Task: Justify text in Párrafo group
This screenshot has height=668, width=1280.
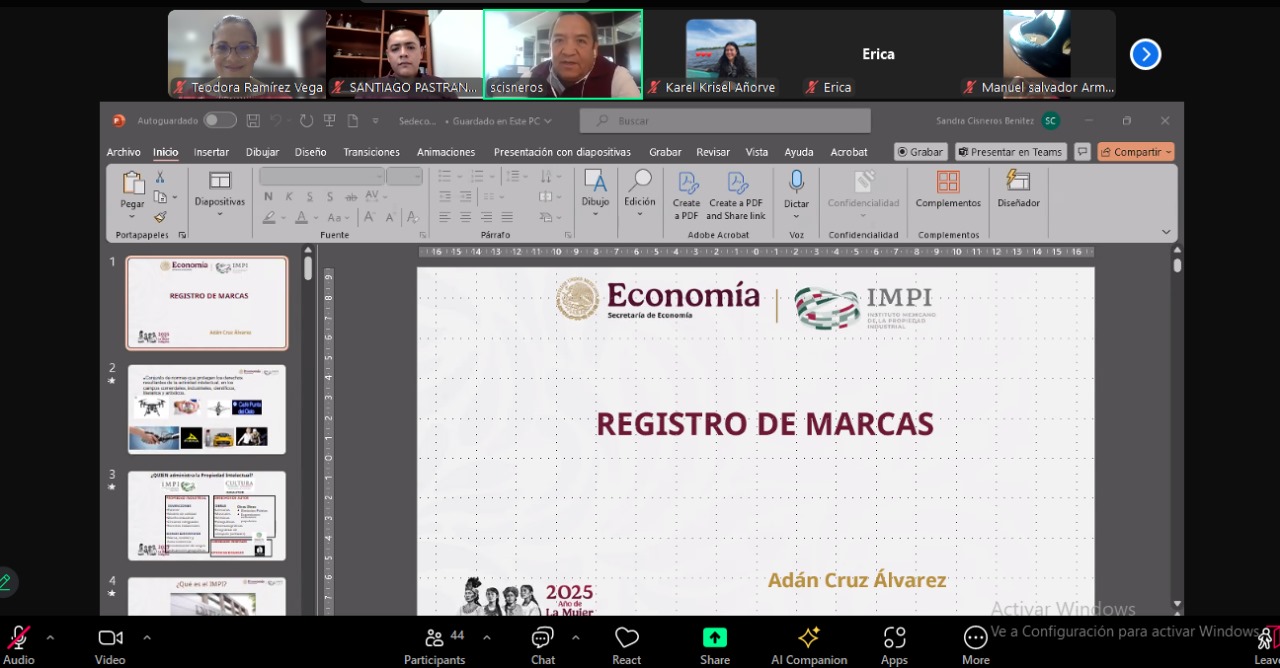Action: click(x=508, y=217)
